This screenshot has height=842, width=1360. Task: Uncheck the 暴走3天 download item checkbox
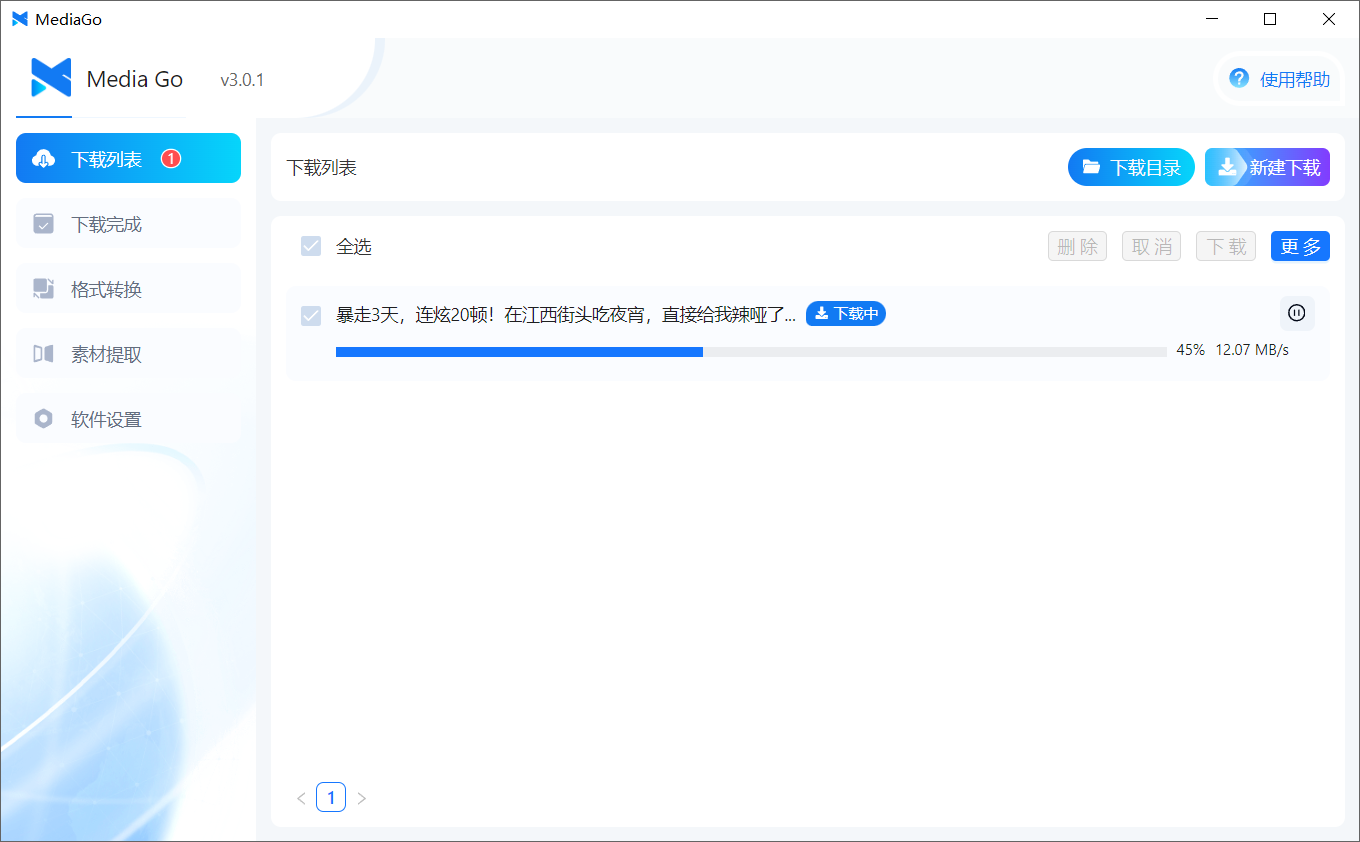click(311, 316)
